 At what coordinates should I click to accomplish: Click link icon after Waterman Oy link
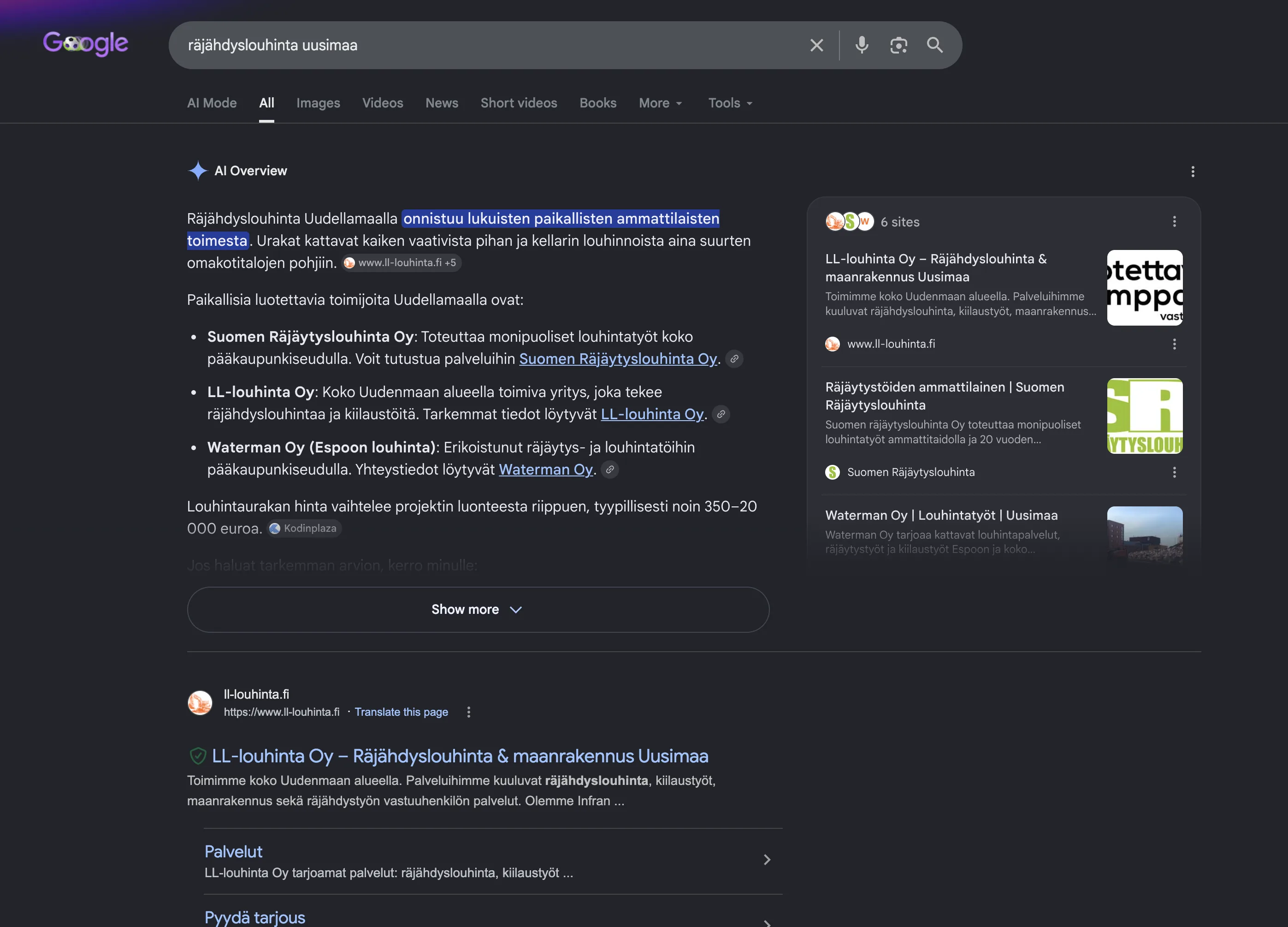610,470
